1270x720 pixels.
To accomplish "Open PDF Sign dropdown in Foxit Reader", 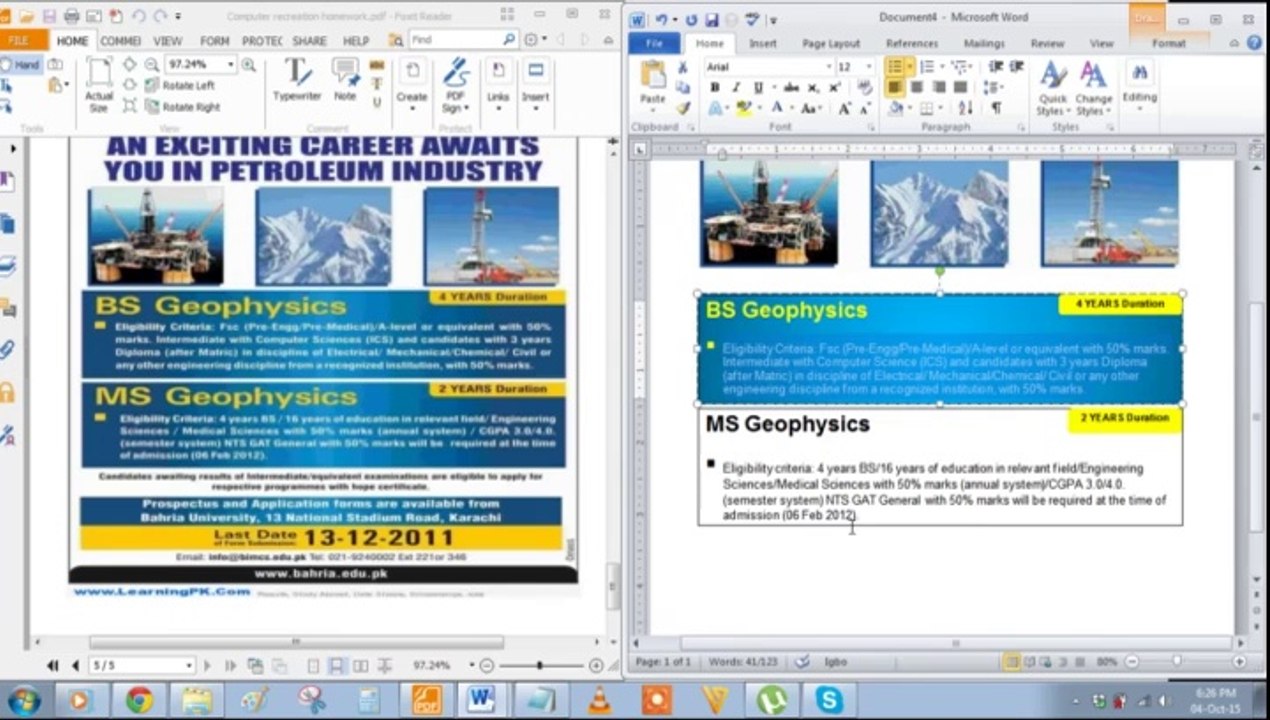I will tap(455, 85).
